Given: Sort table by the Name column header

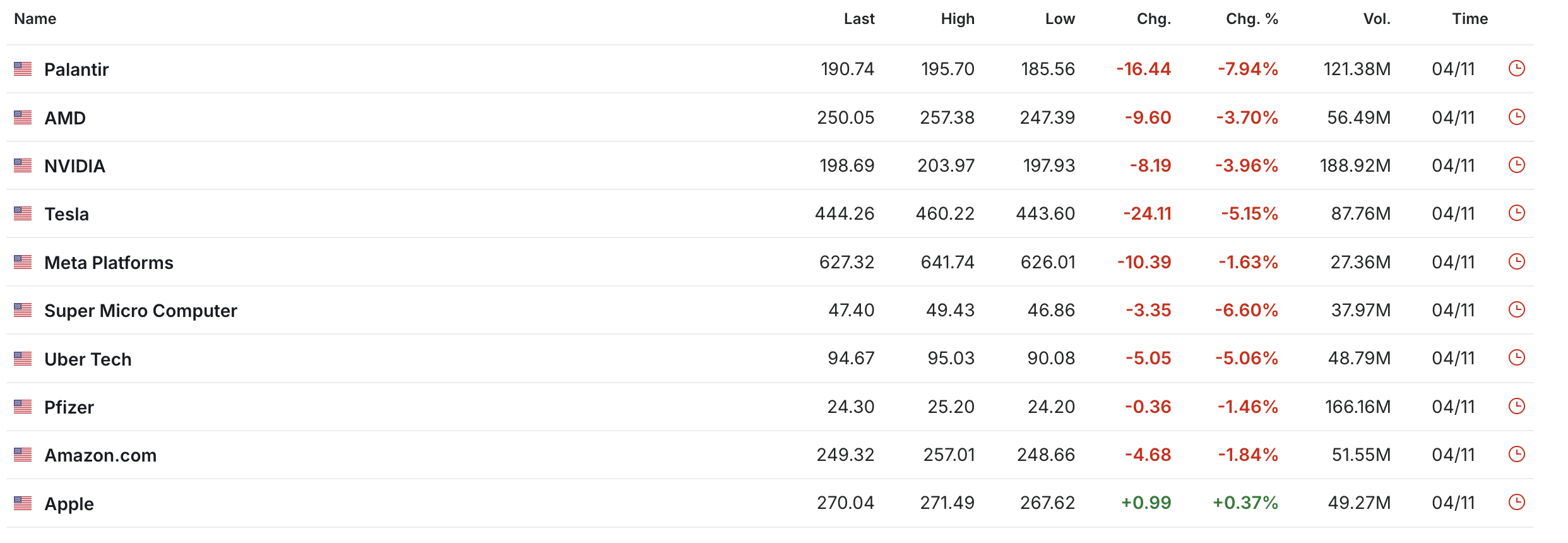Looking at the screenshot, I should click(35, 19).
